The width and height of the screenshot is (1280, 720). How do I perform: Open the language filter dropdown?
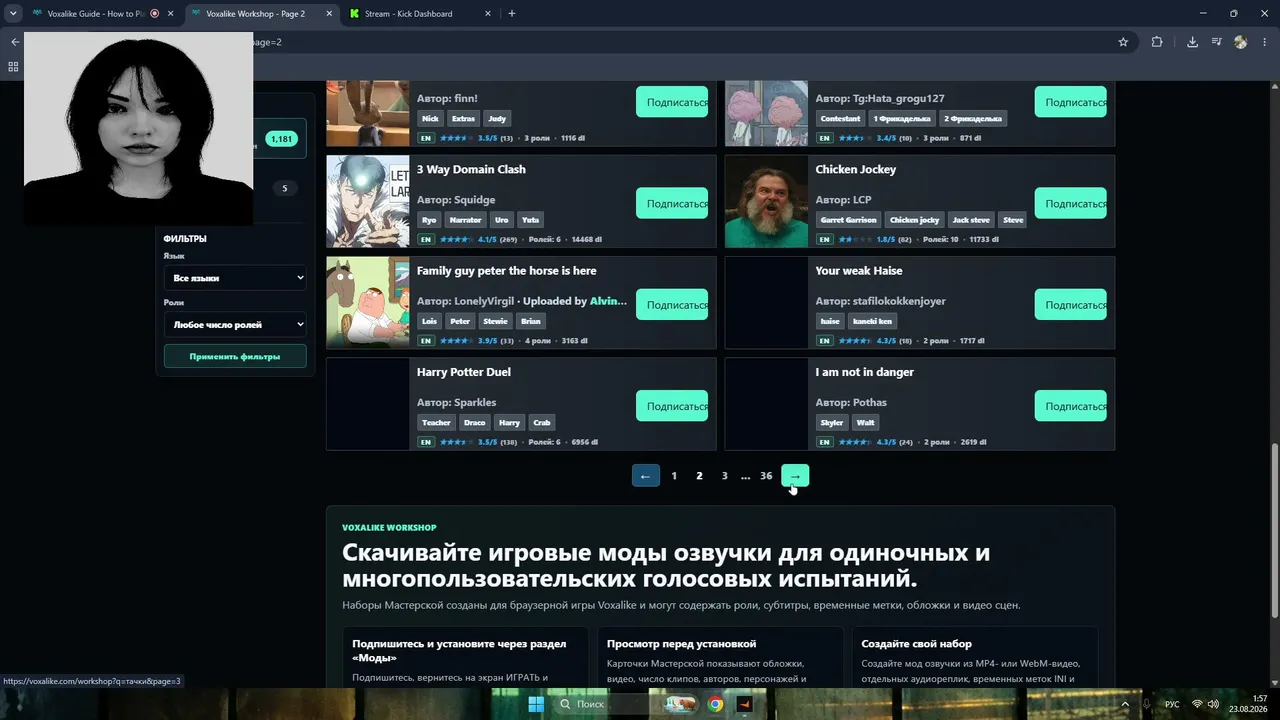[235, 278]
